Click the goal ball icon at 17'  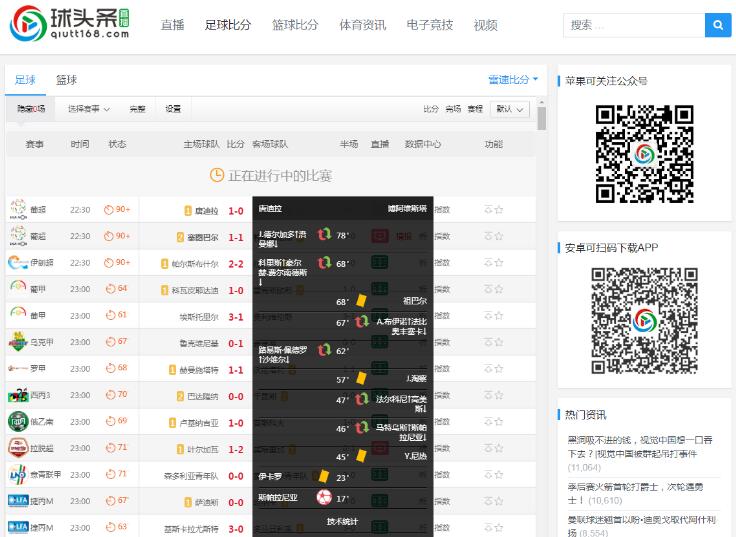point(324,497)
